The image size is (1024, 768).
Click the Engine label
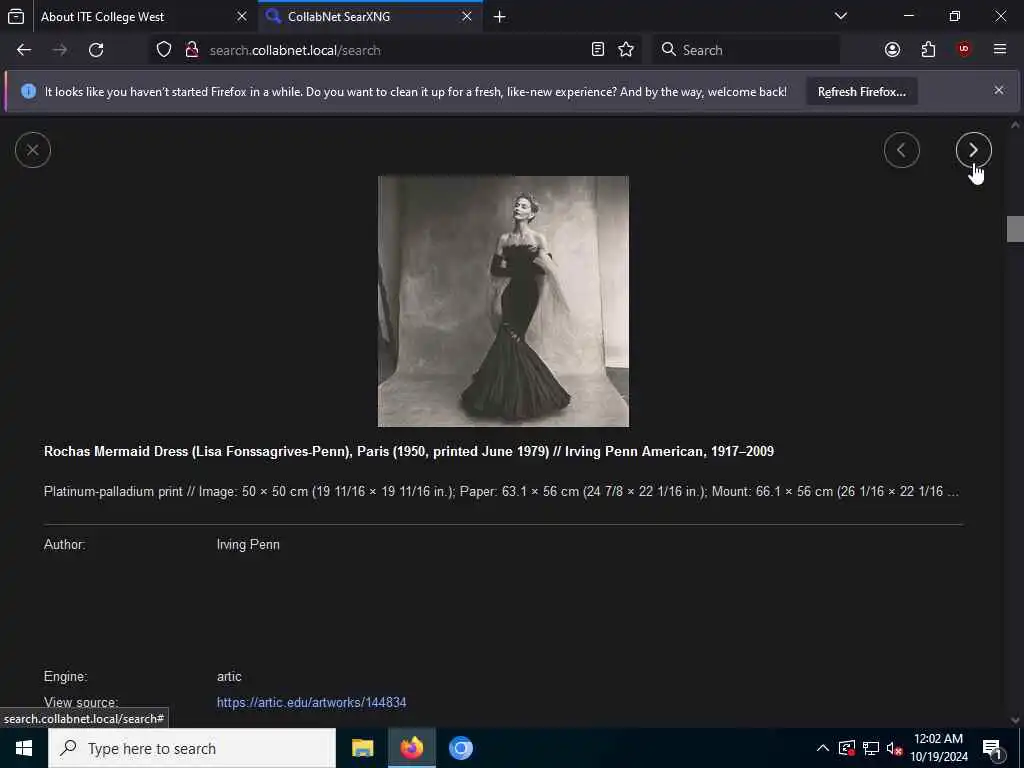coord(65,677)
